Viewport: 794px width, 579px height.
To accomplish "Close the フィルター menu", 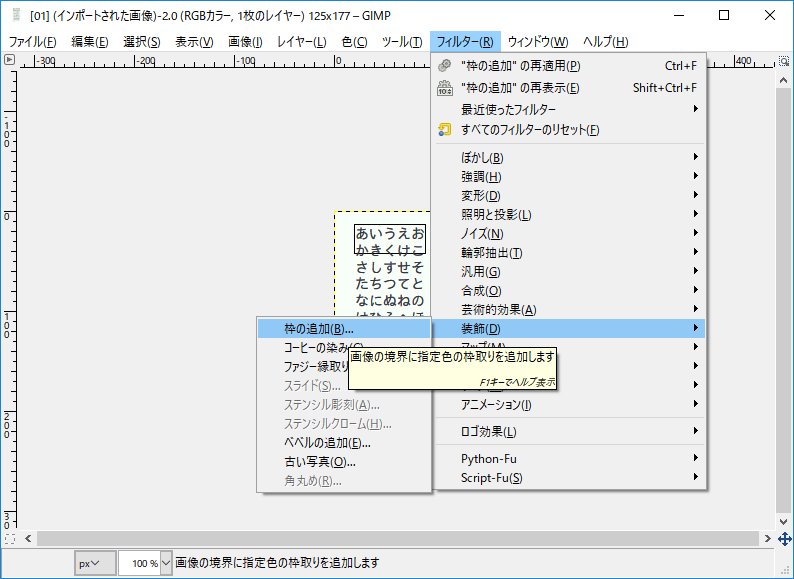I will 465,42.
